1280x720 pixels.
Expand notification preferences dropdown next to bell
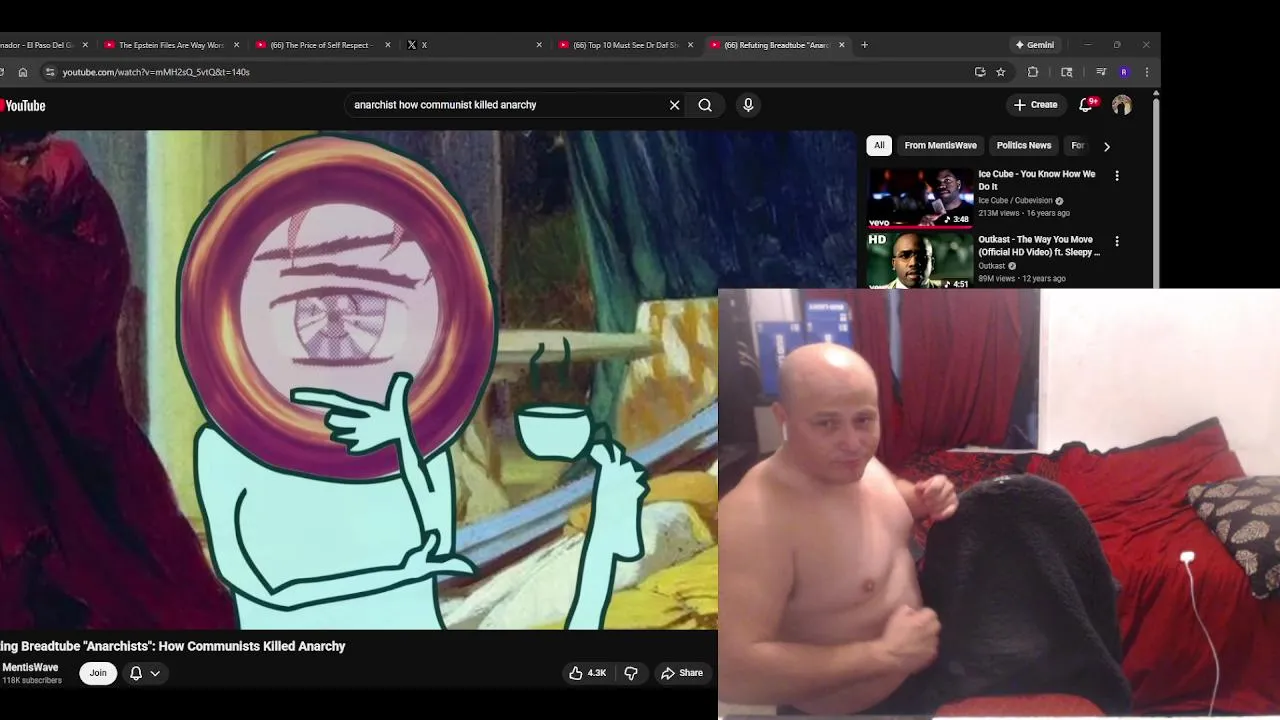pos(155,673)
